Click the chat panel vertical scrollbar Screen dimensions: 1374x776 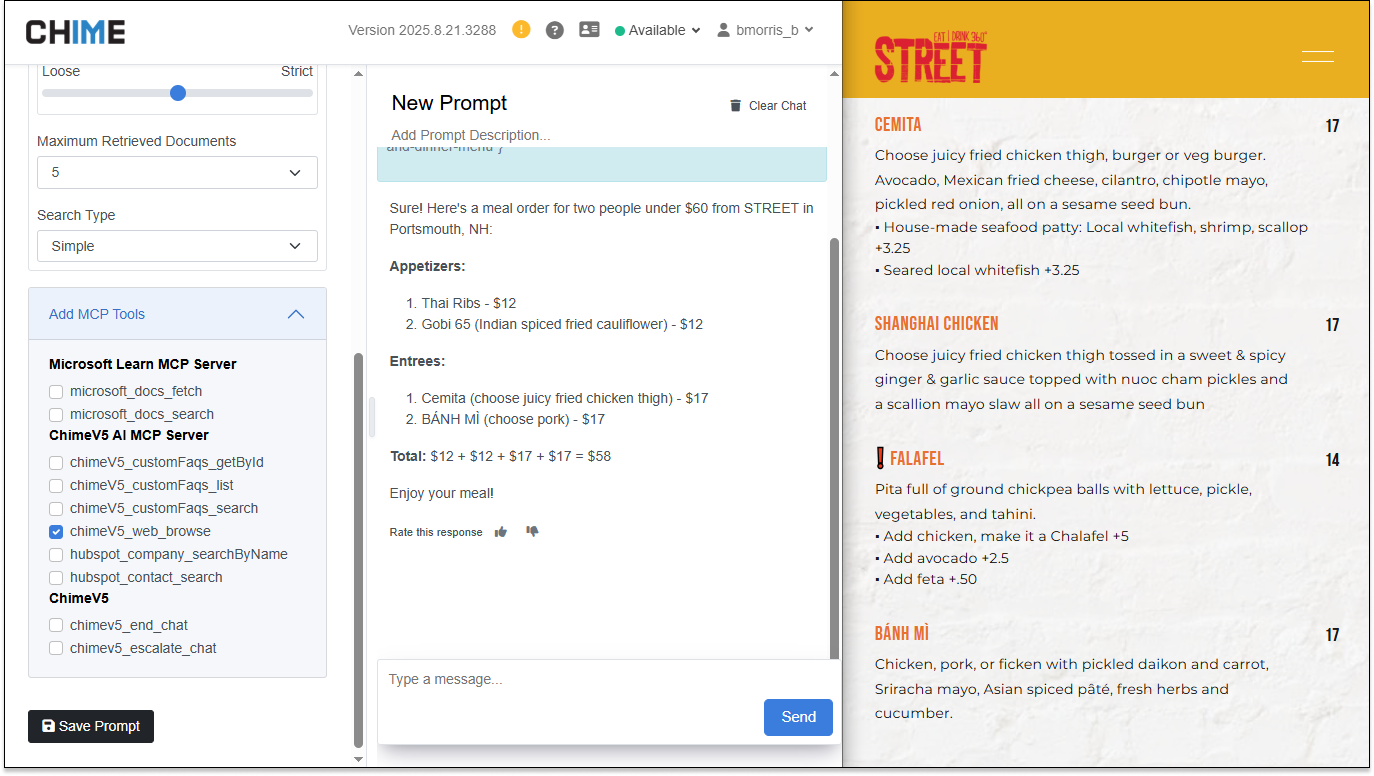(x=834, y=448)
